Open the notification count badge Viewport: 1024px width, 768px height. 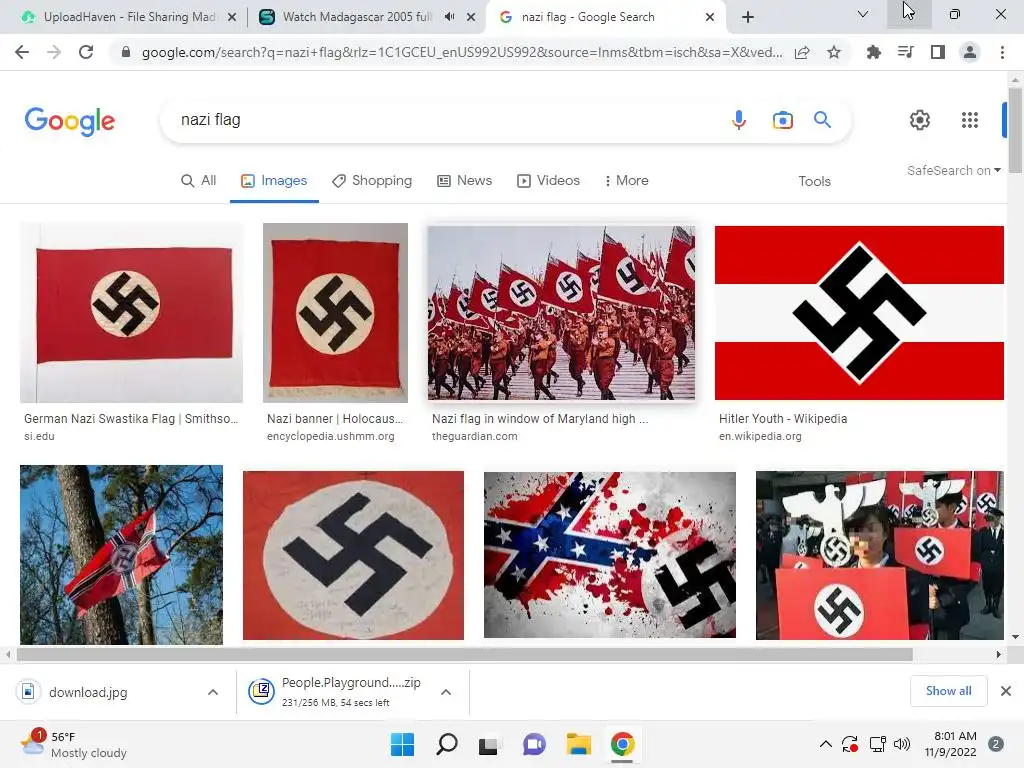tap(996, 744)
